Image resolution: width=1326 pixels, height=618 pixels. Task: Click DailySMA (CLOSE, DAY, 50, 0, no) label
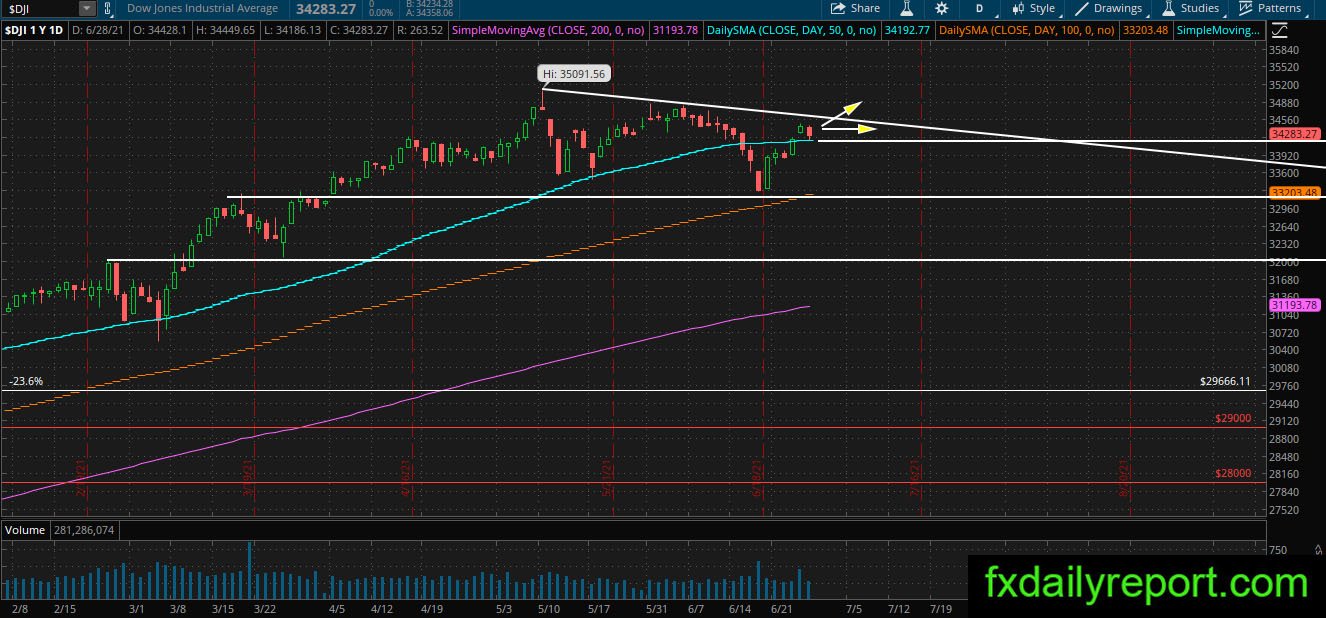point(791,30)
